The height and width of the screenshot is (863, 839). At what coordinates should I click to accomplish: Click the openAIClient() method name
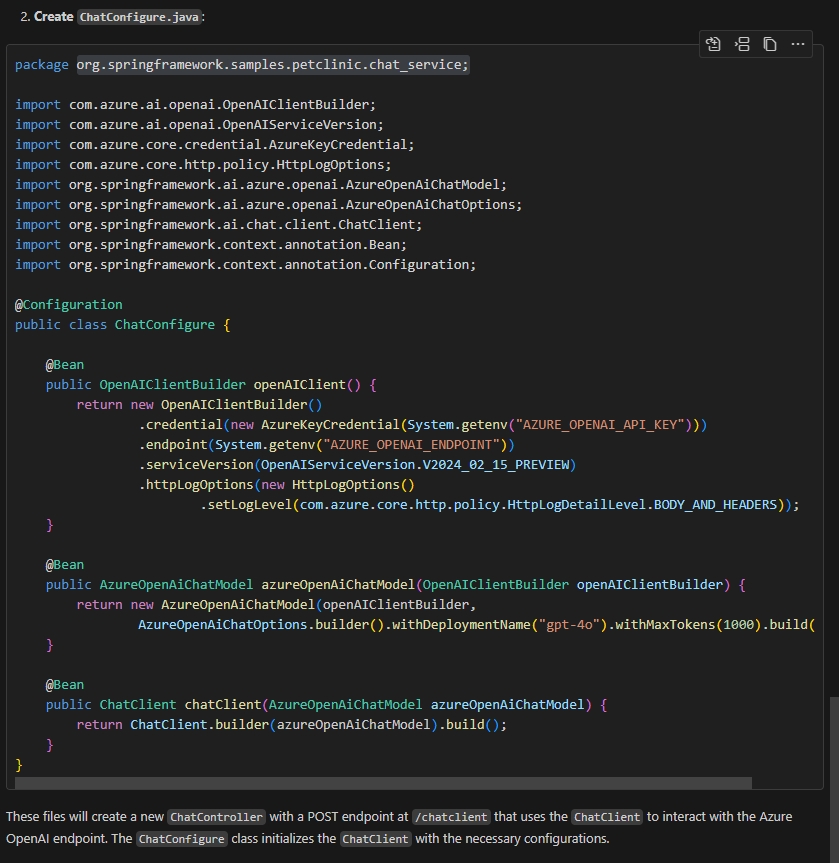click(x=299, y=385)
